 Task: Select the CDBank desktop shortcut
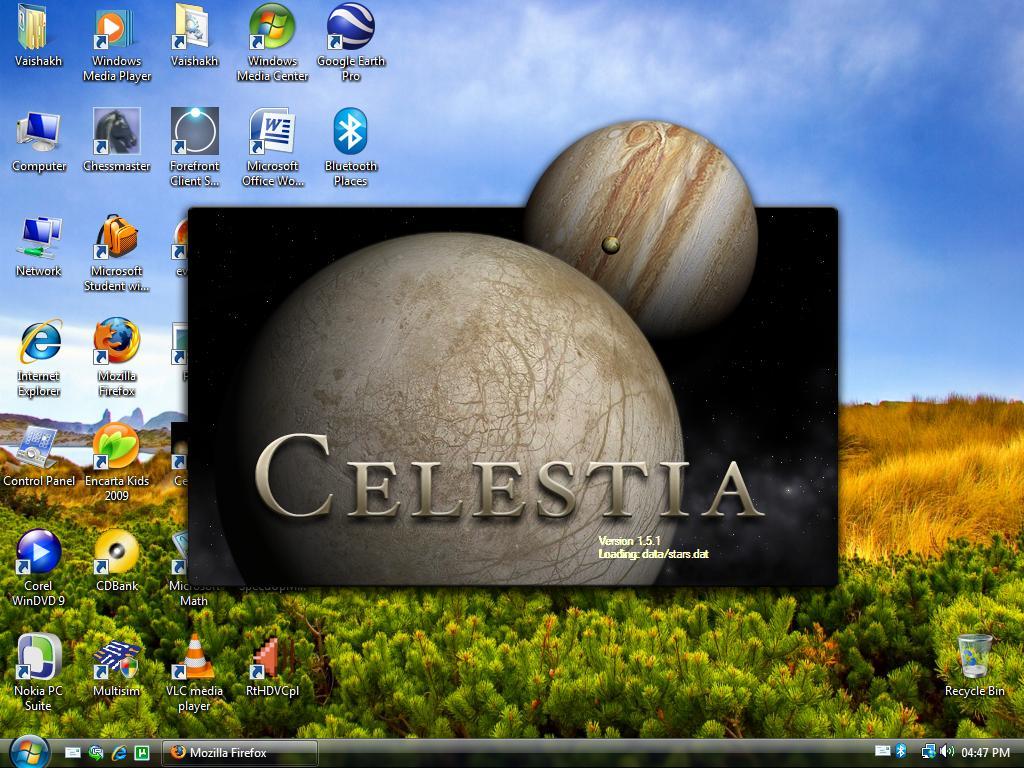116,562
